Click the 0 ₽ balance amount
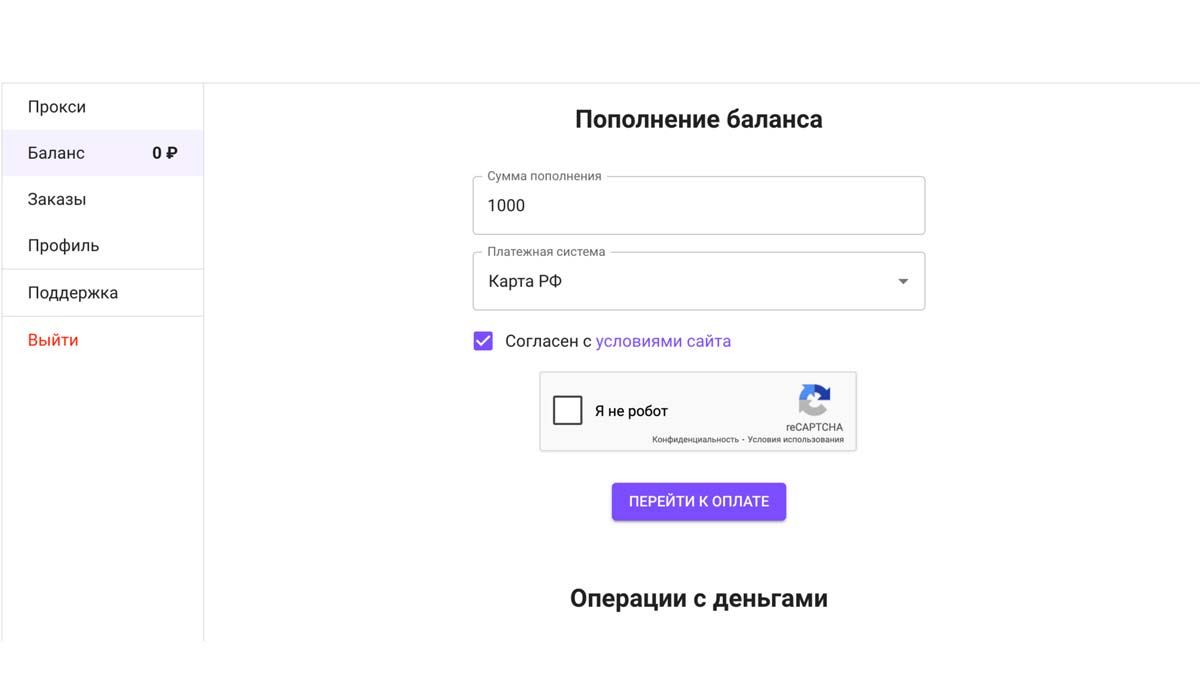1200x700 pixels. [165, 153]
